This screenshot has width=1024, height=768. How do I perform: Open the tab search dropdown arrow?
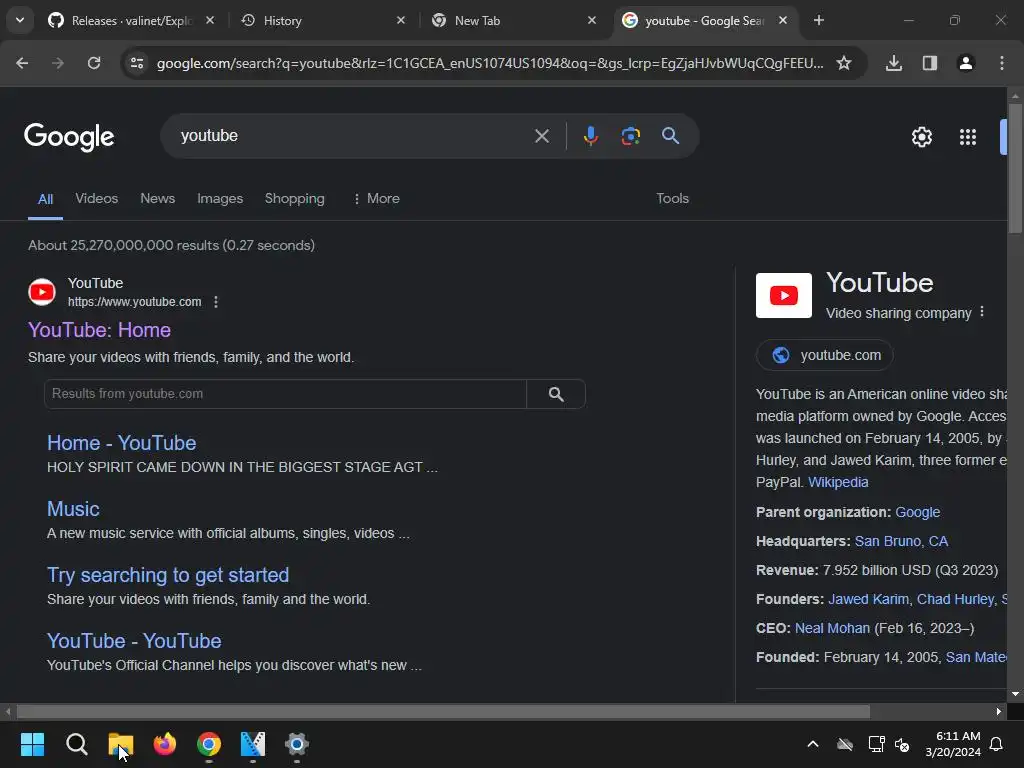(x=20, y=20)
